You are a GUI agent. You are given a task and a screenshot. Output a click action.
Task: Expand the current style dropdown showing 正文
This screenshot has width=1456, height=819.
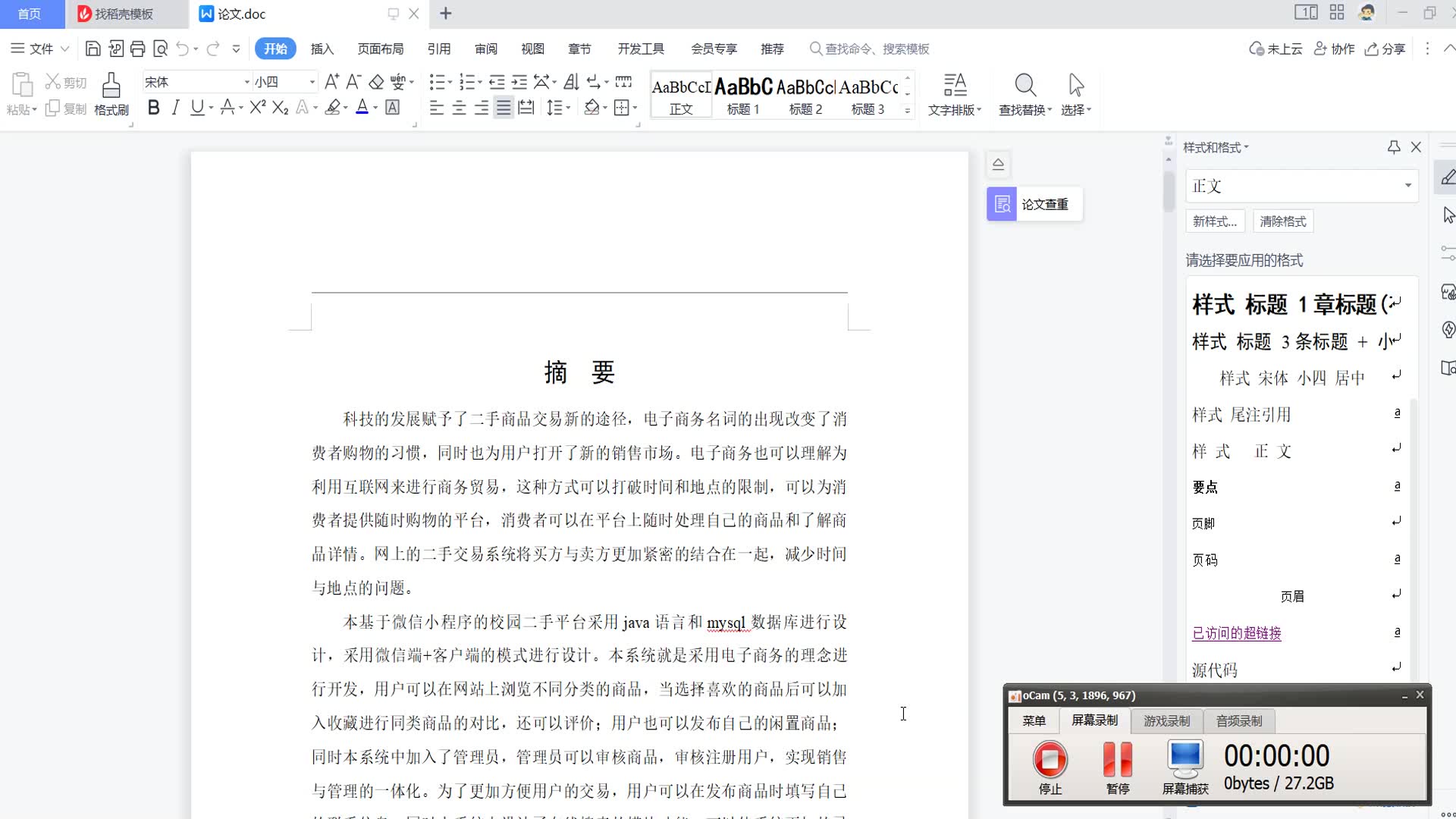1407,186
